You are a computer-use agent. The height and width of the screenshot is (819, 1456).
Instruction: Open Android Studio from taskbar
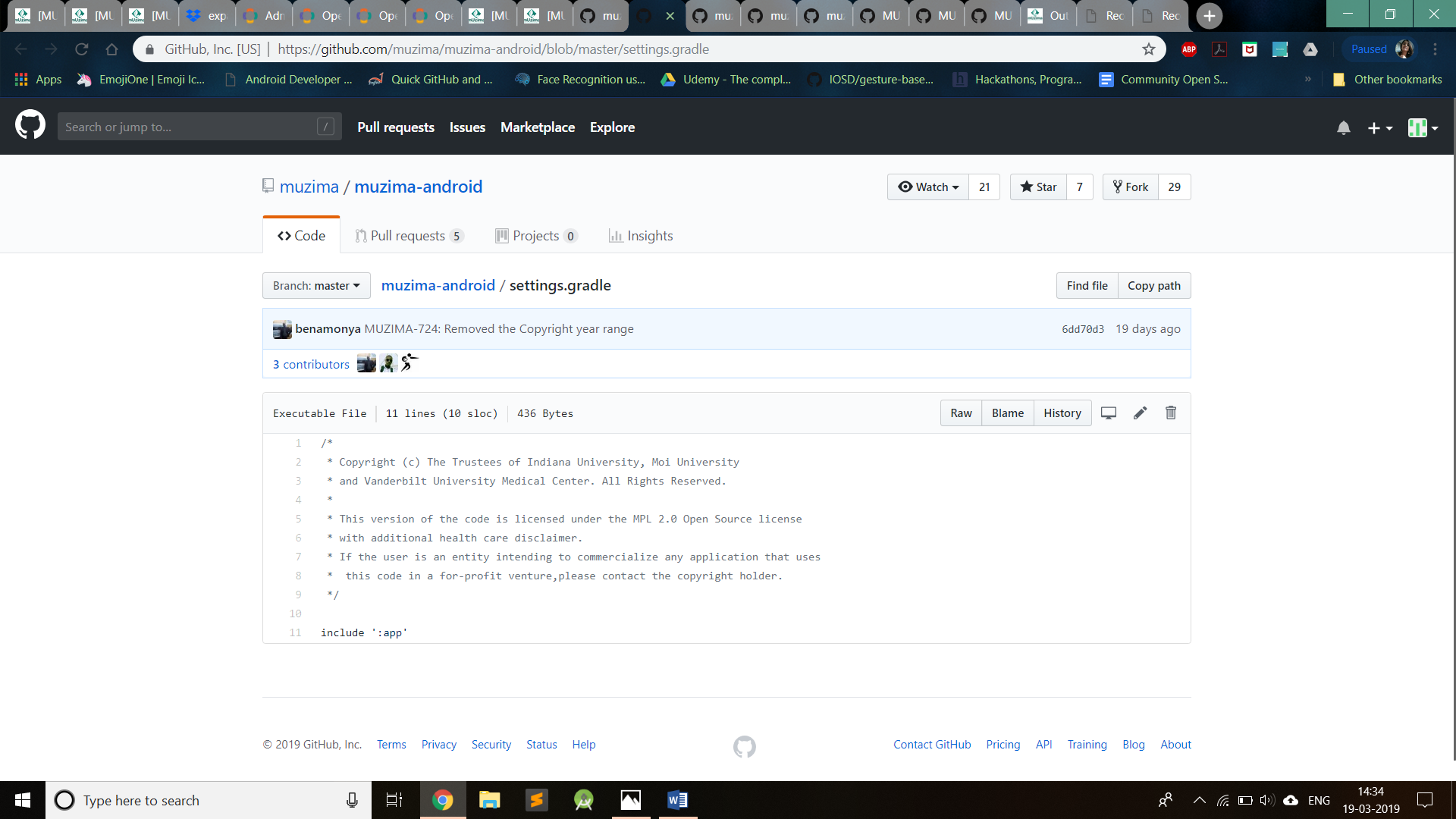pos(584,800)
